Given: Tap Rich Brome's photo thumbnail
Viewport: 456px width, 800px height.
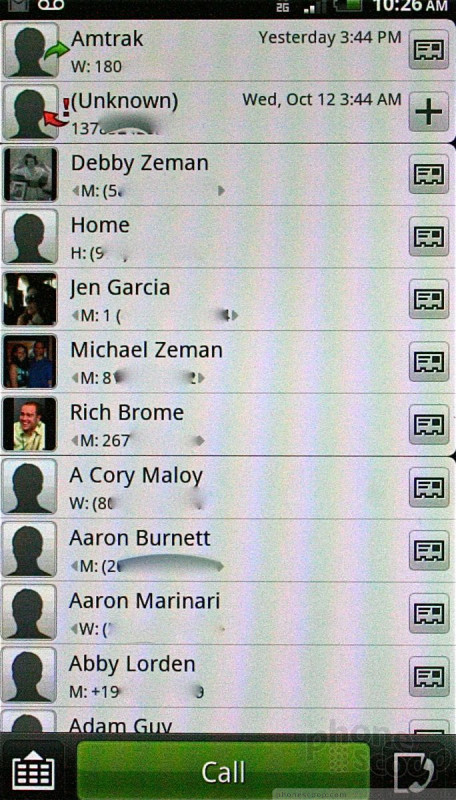Looking at the screenshot, I should [30, 424].
